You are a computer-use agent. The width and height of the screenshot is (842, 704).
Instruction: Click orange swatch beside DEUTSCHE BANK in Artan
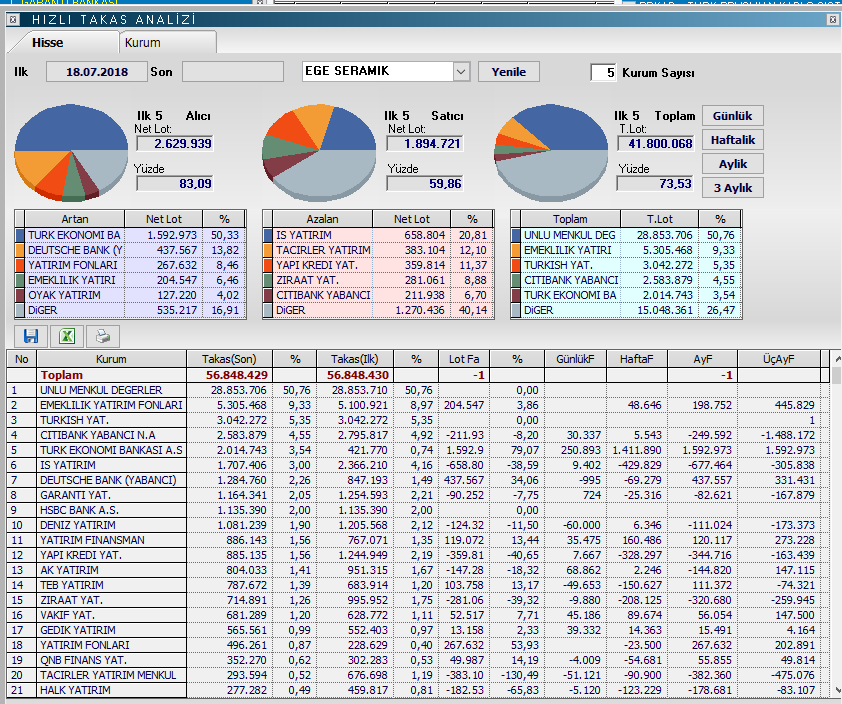[20, 250]
